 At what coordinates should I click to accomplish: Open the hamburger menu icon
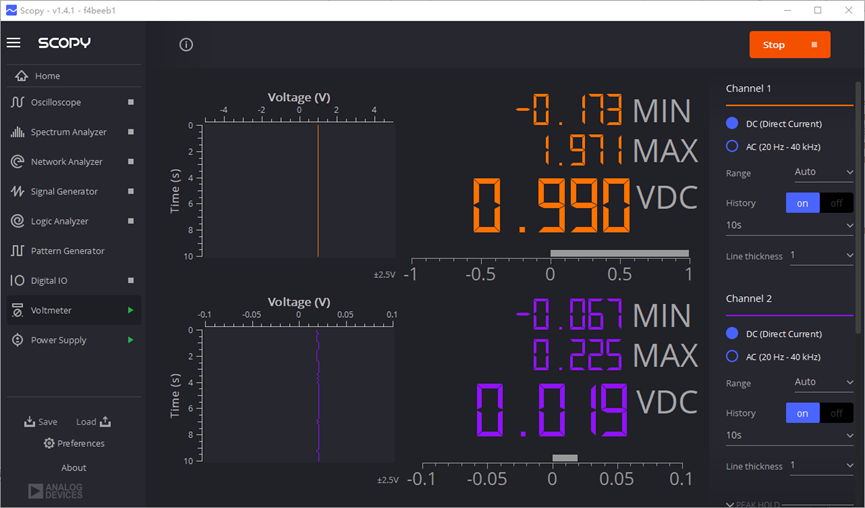[14, 42]
